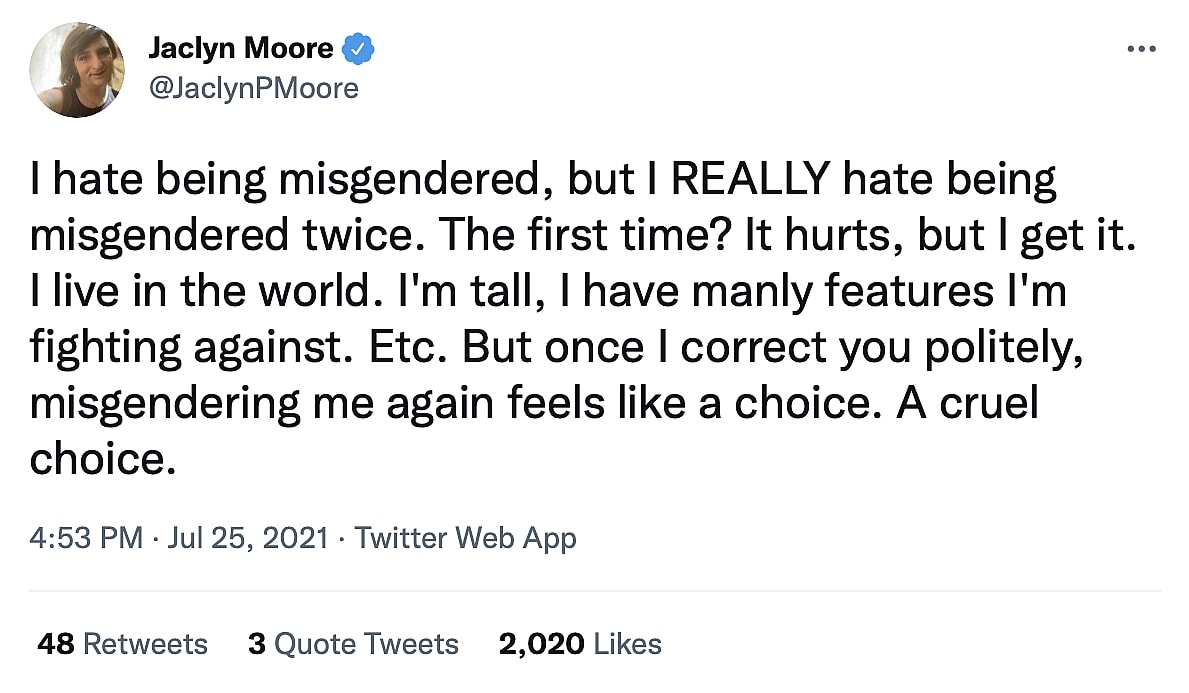
Task: Click the "4:53 PM" timestamp
Action: tap(87, 538)
